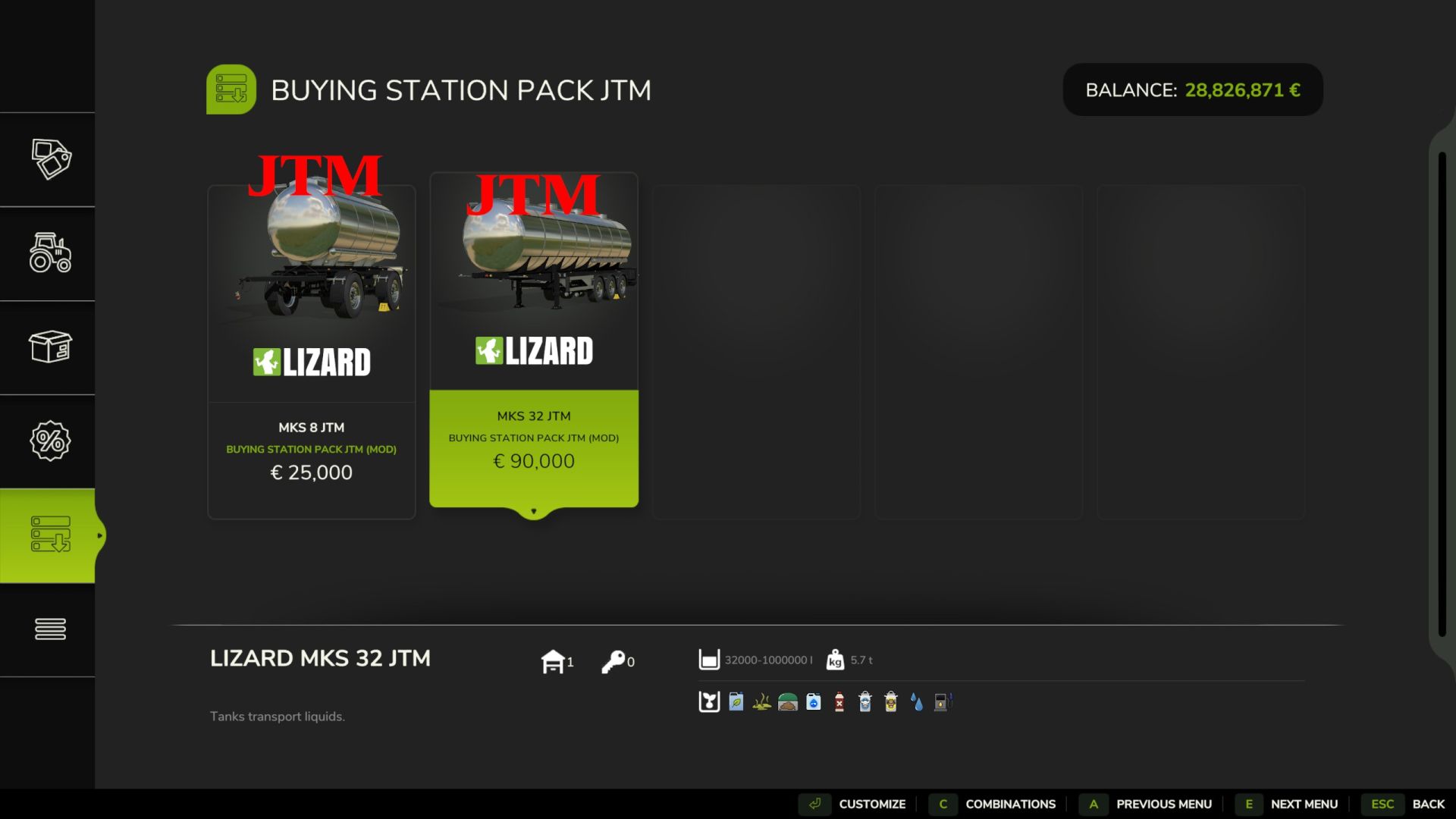Select the buying station pack sidebar tab

[50, 535]
